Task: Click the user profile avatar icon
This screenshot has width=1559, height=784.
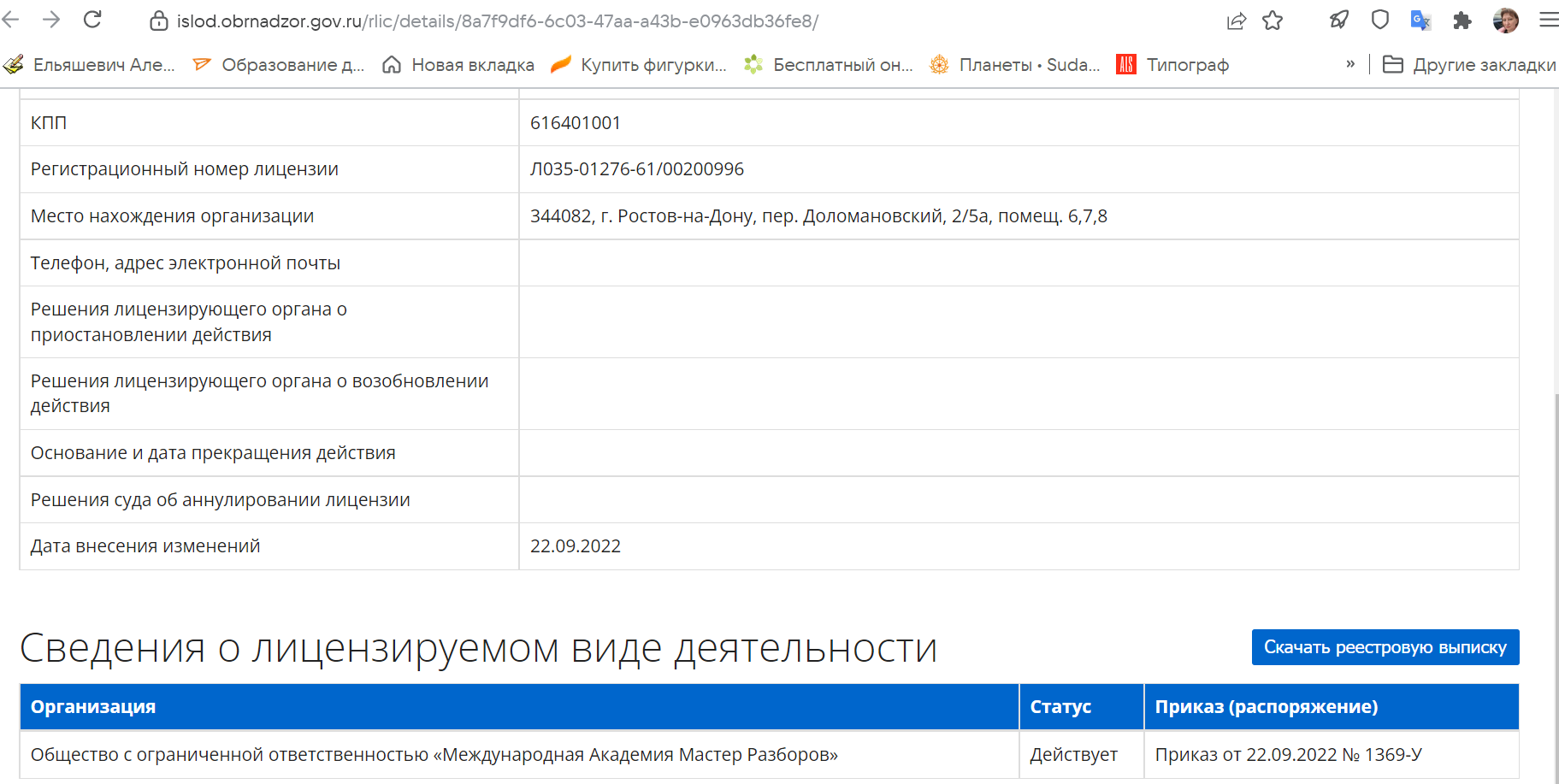Action: pyautogui.click(x=1505, y=21)
